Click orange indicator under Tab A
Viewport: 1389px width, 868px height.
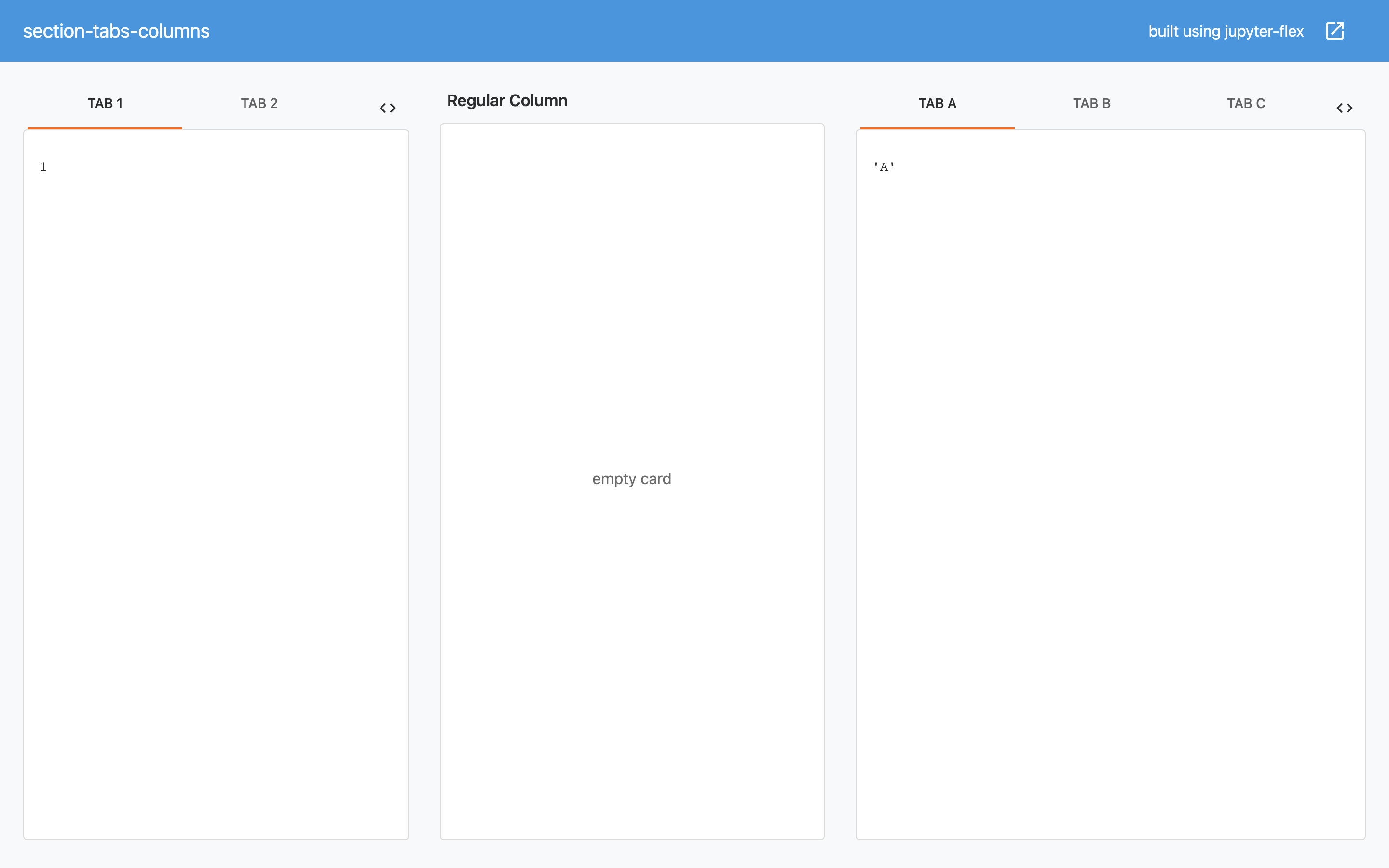(937, 128)
